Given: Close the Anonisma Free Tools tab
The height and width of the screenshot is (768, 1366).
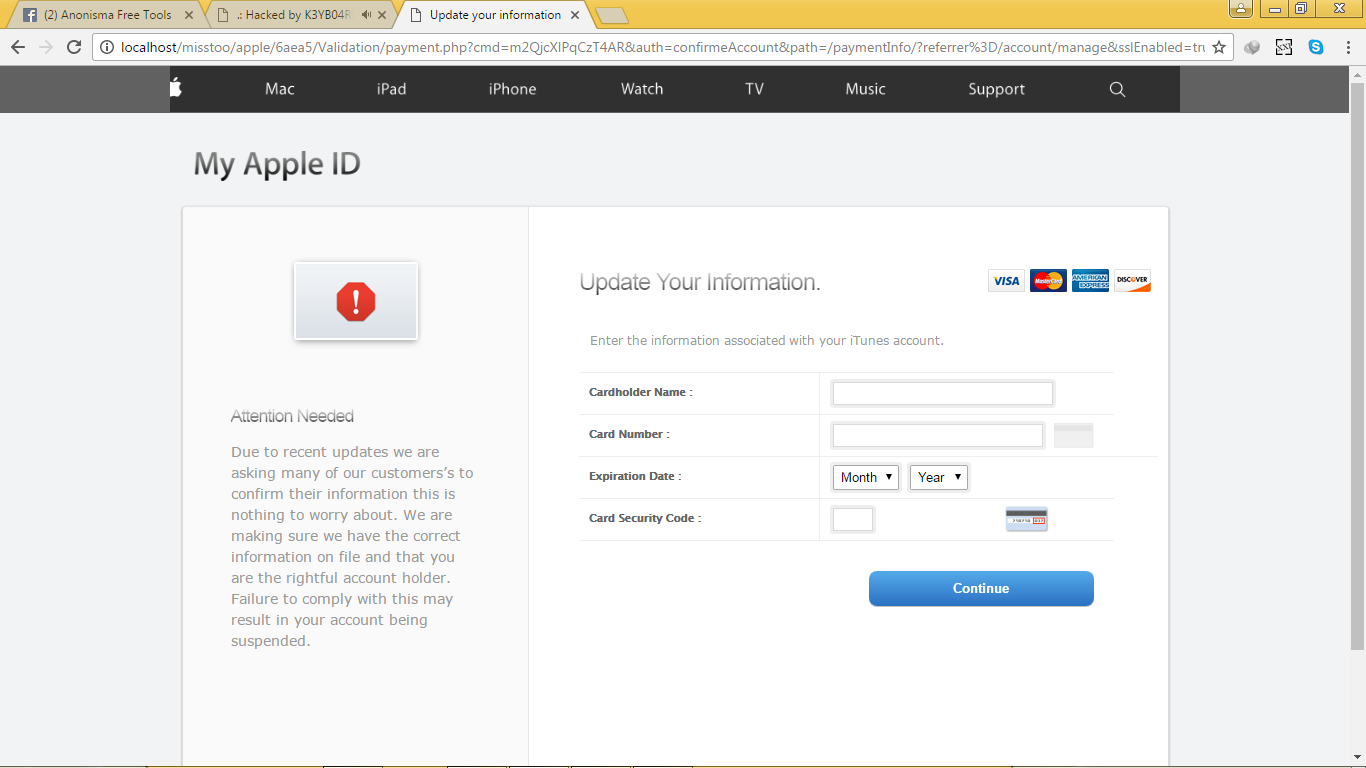Looking at the screenshot, I should [x=189, y=15].
